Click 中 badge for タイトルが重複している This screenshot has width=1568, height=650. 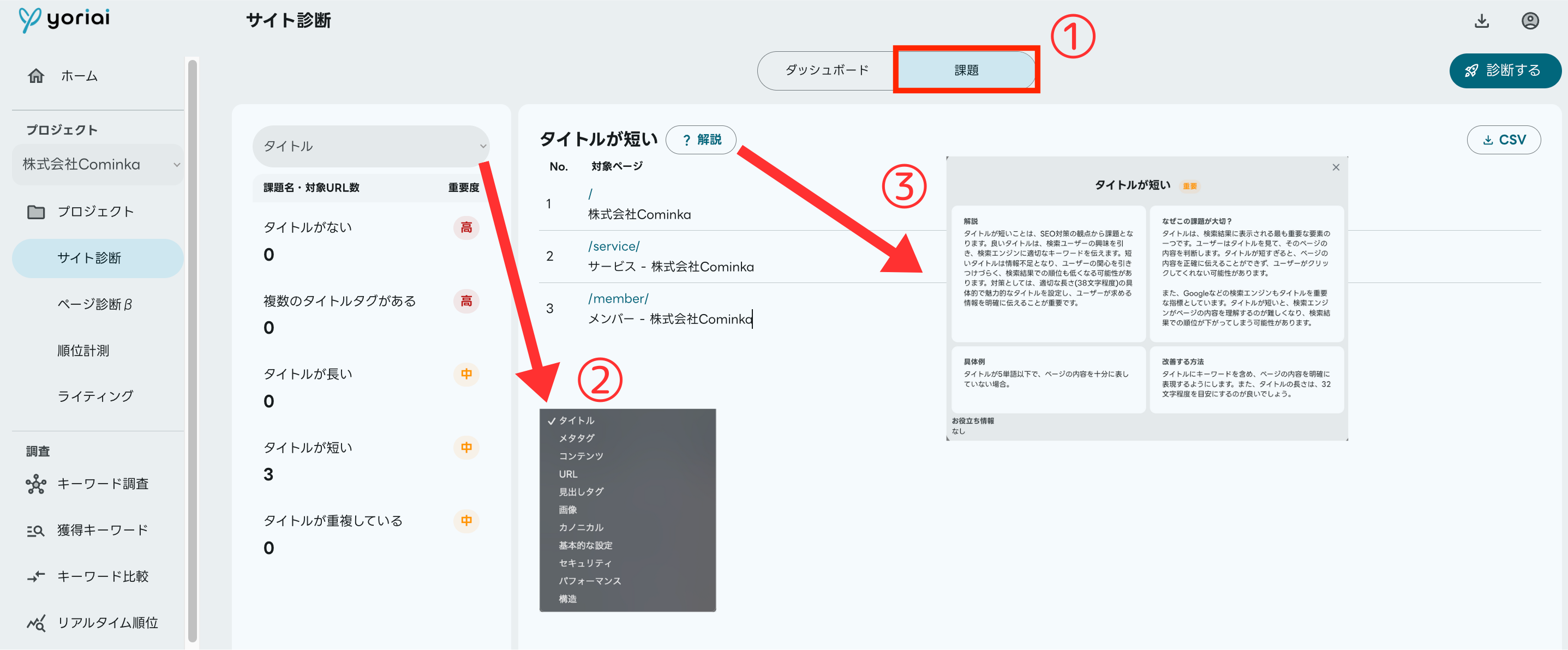click(466, 521)
